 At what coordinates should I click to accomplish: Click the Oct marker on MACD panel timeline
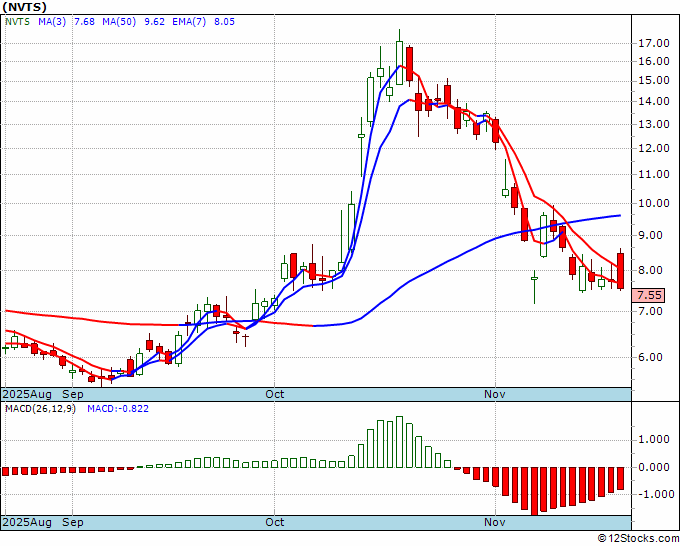[275, 522]
